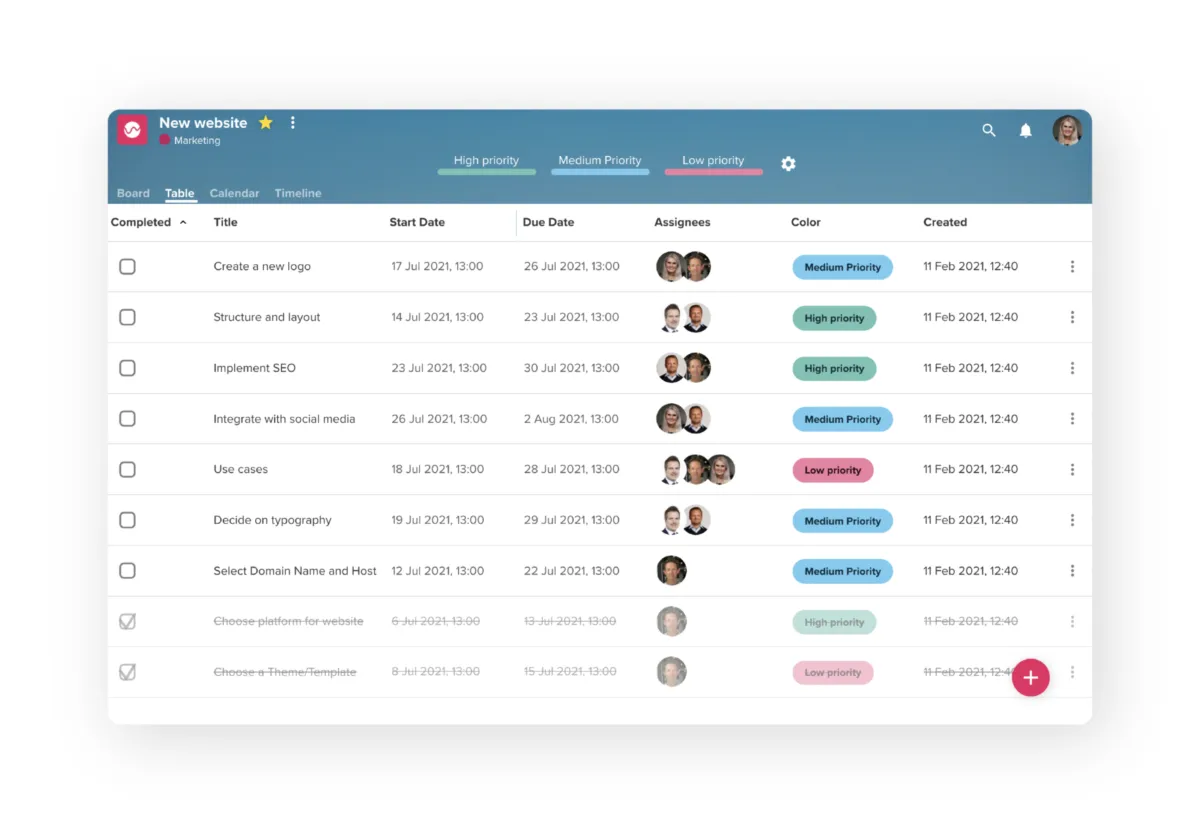Open notifications bell icon
The width and height of the screenshot is (1200, 834).
[x=1025, y=130]
